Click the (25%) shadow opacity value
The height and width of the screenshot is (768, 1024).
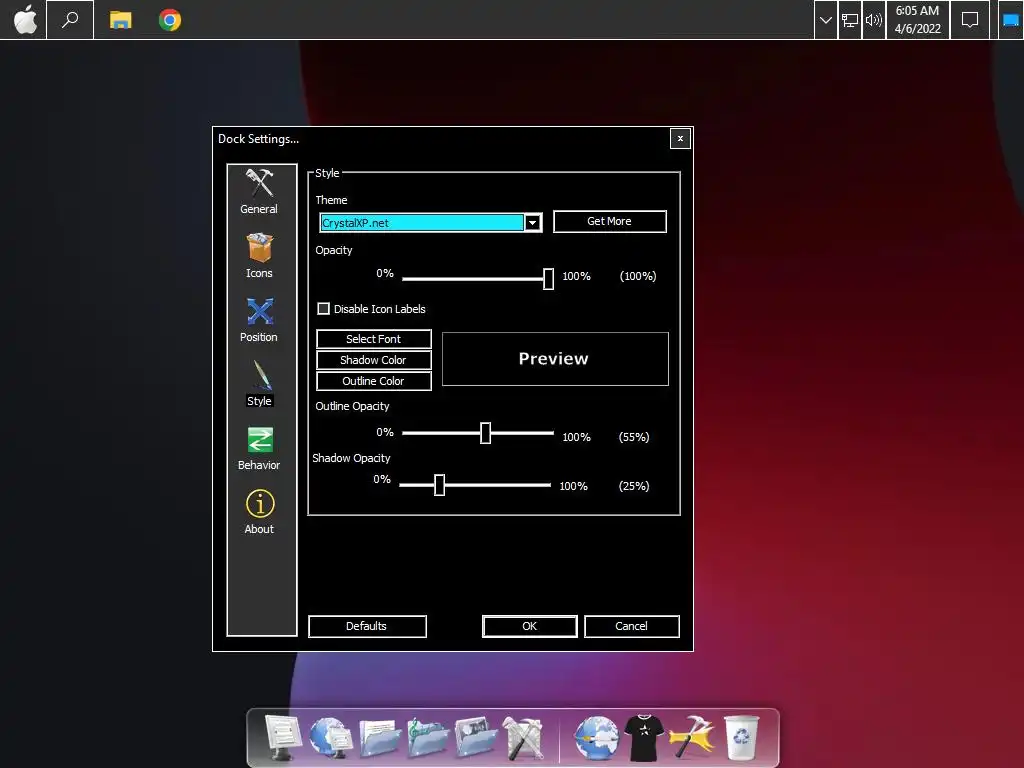coord(633,486)
